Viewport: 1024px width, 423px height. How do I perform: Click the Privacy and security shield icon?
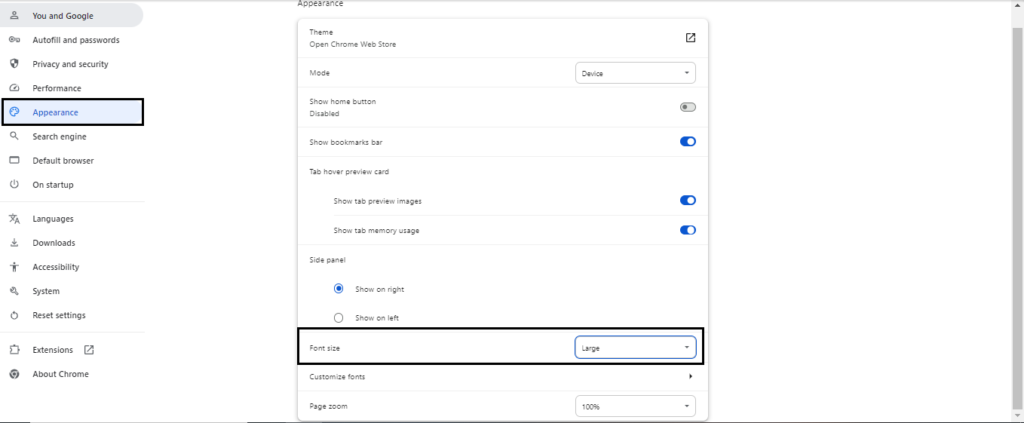(x=14, y=64)
